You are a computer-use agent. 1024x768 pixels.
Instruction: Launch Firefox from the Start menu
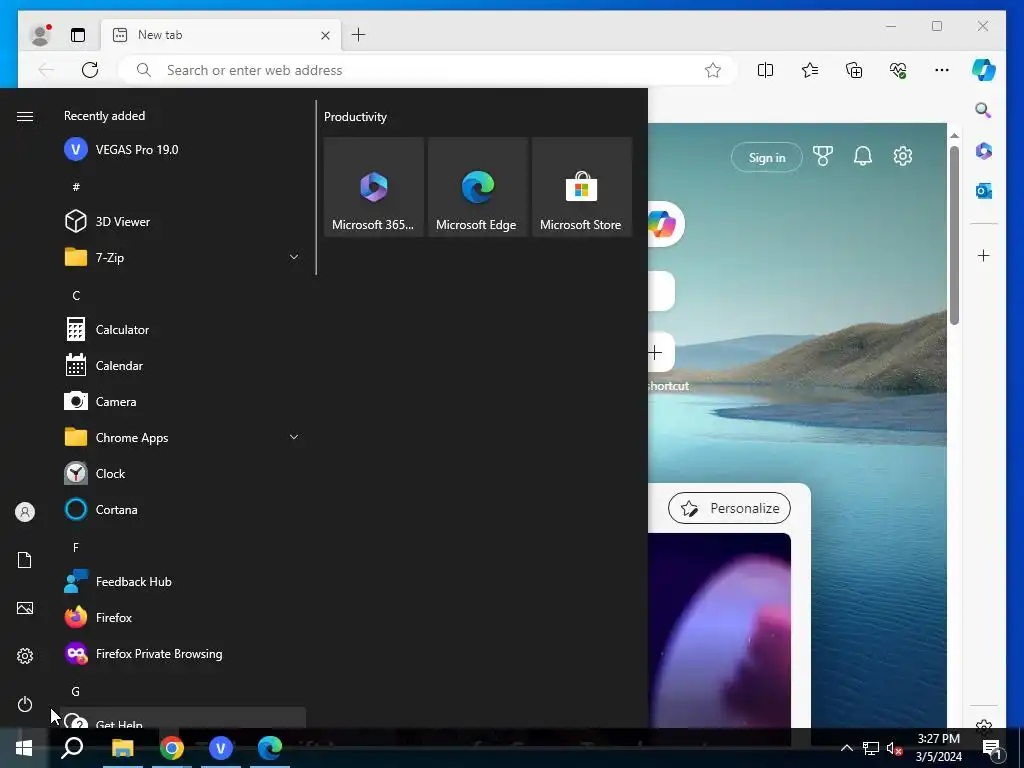click(183, 616)
